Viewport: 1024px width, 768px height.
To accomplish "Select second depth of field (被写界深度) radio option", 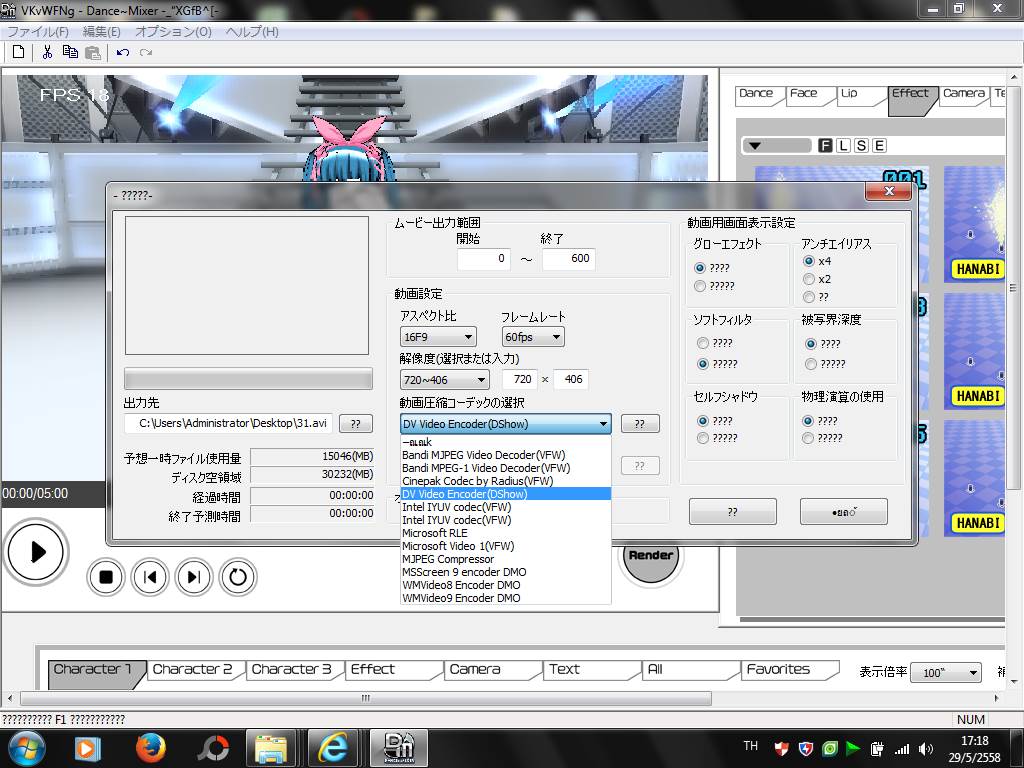I will click(811, 364).
